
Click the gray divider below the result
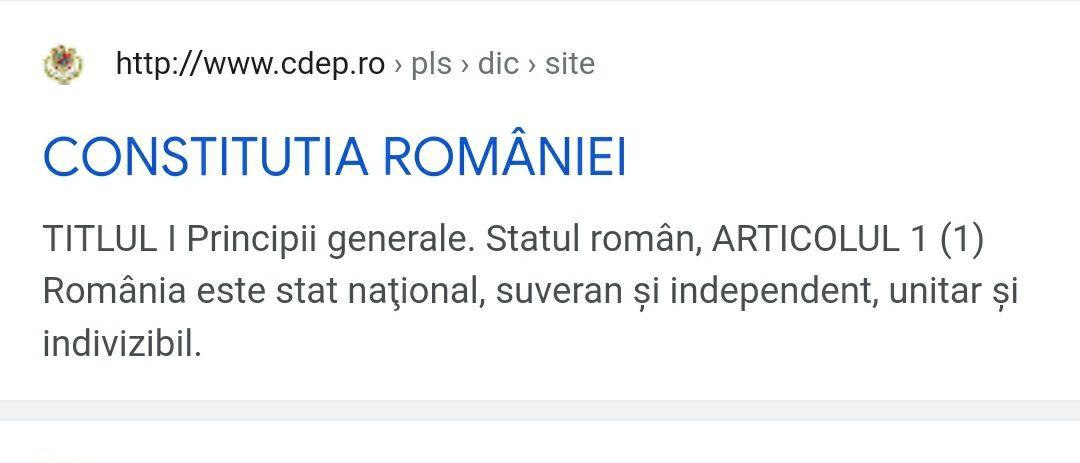click(540, 410)
